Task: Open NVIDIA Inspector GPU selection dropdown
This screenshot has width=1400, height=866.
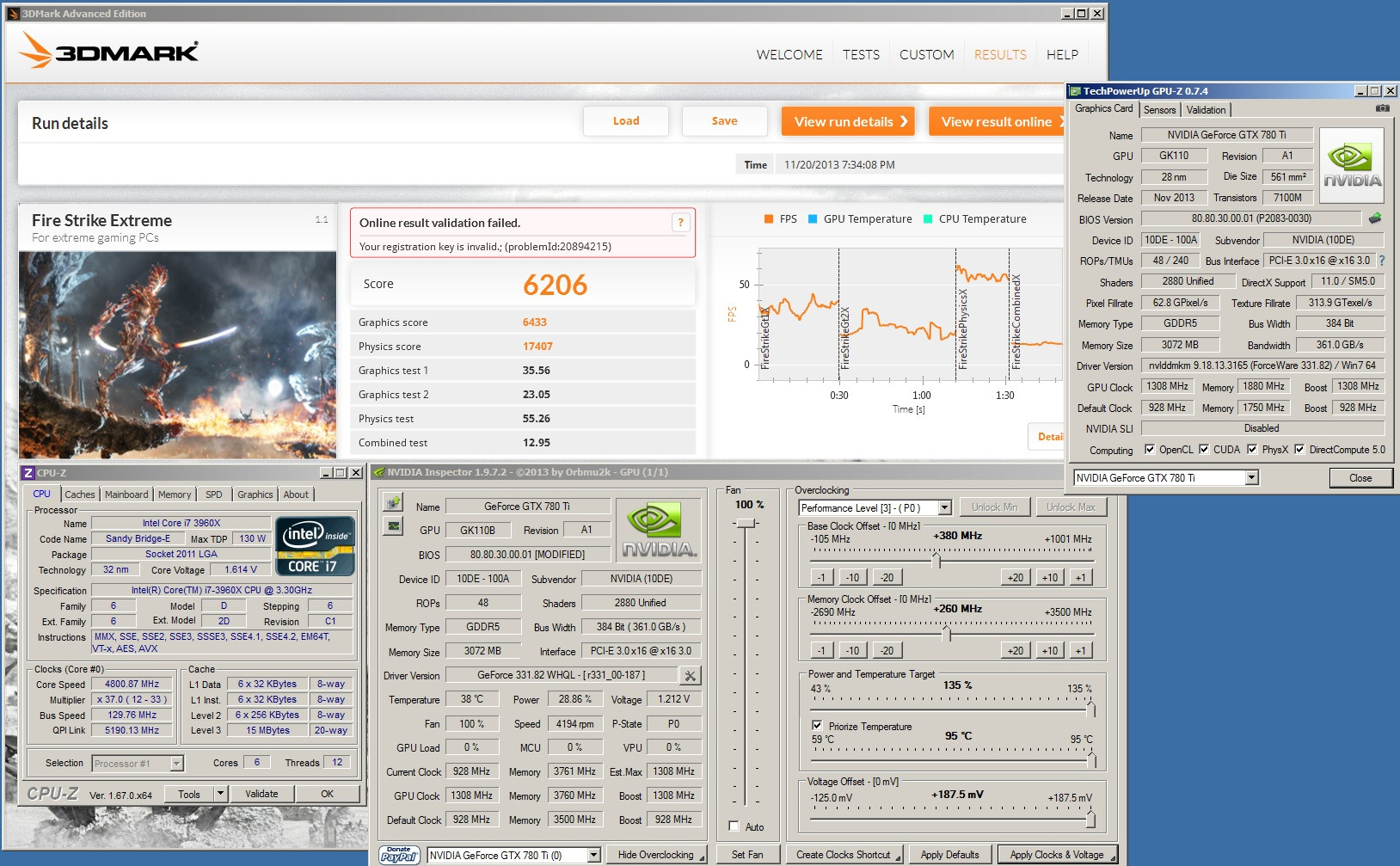Action: [x=593, y=855]
